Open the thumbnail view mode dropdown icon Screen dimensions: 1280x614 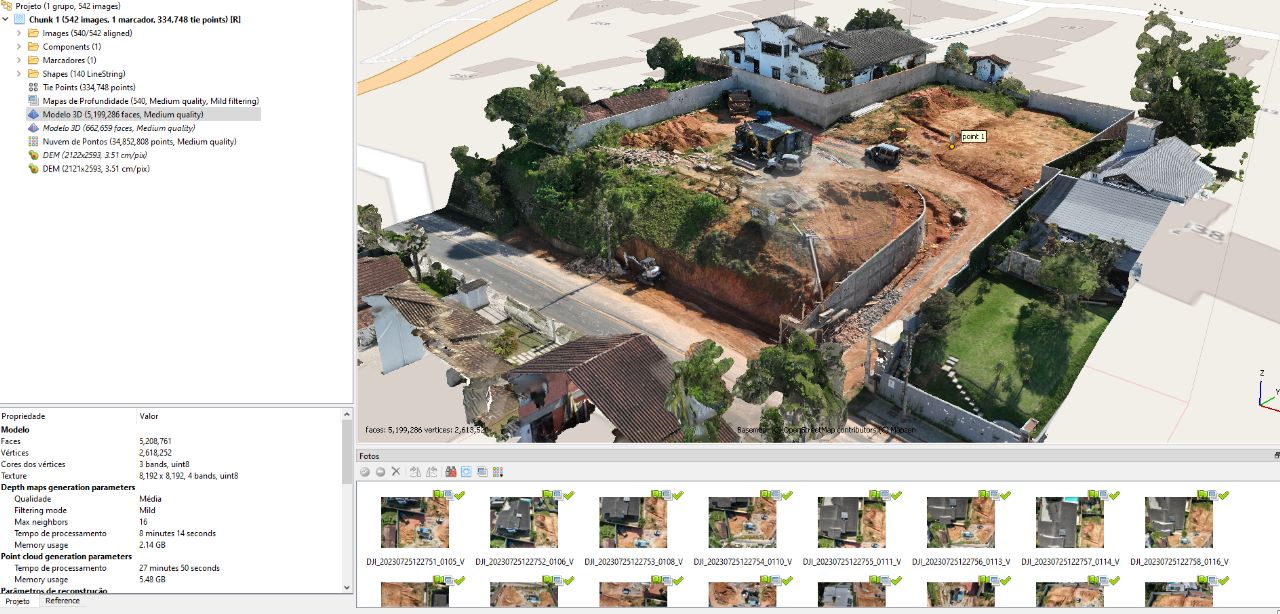[x=497, y=471]
